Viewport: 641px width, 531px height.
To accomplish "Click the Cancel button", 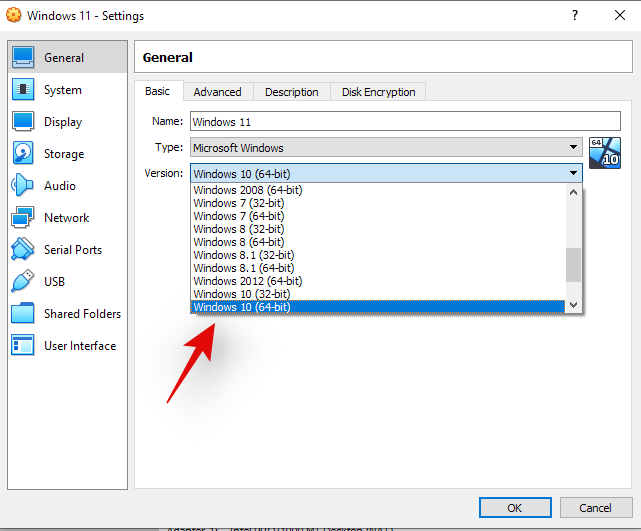I will click(595, 508).
